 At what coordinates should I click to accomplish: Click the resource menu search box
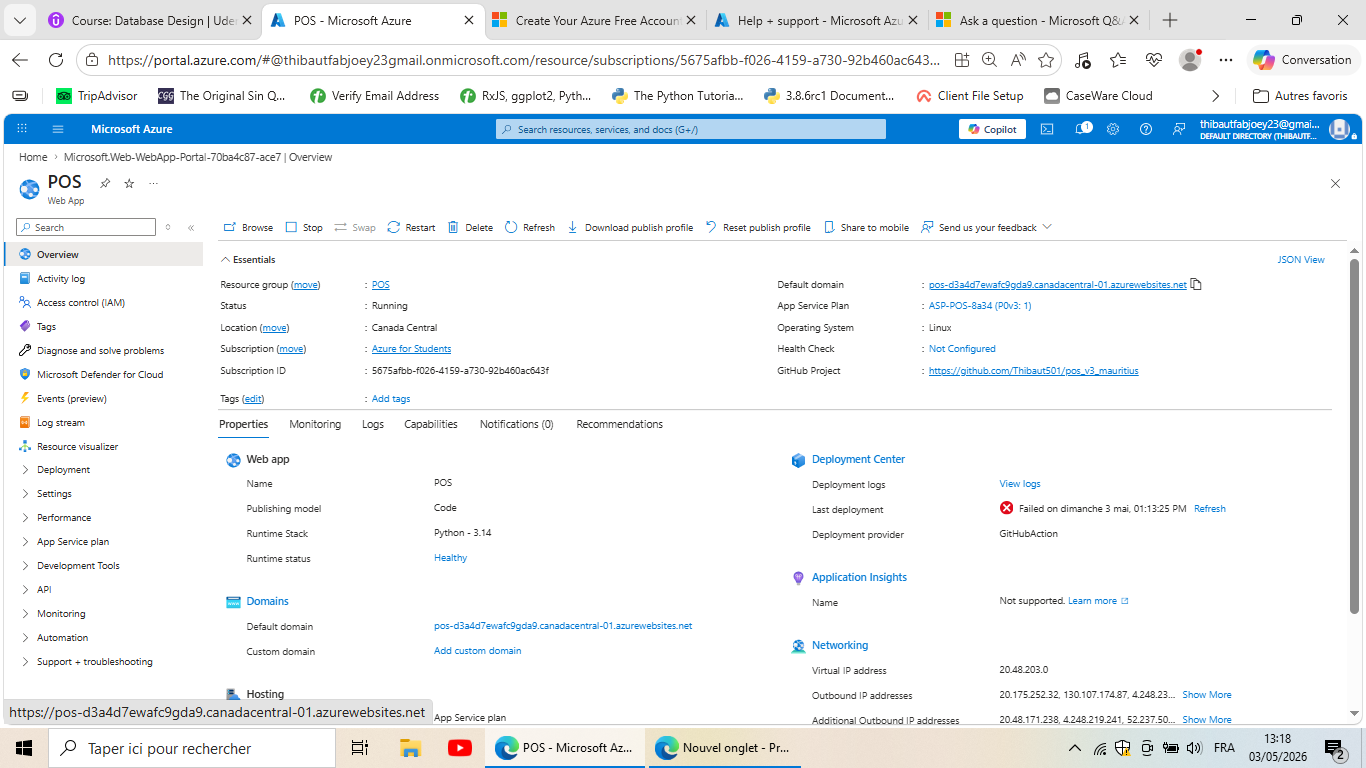tap(87, 227)
